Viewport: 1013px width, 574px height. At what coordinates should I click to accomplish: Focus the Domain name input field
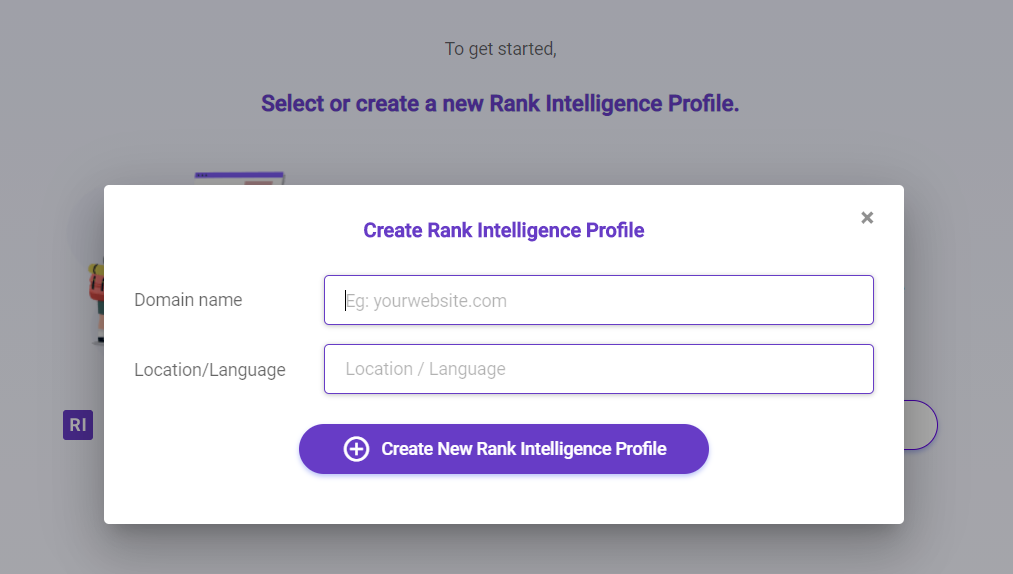pyautogui.click(x=598, y=300)
